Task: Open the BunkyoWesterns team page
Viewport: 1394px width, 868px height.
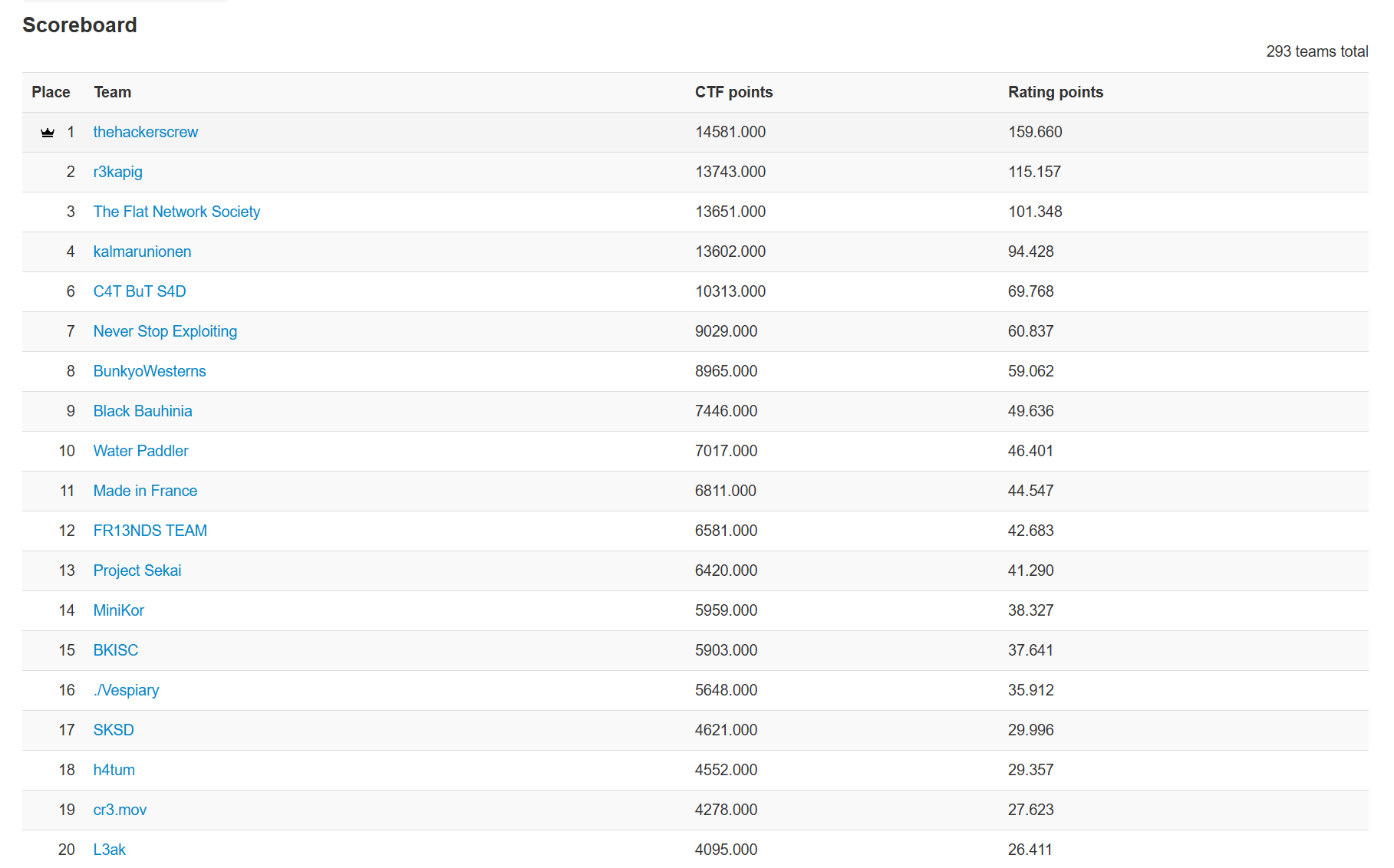Action: pyautogui.click(x=150, y=371)
